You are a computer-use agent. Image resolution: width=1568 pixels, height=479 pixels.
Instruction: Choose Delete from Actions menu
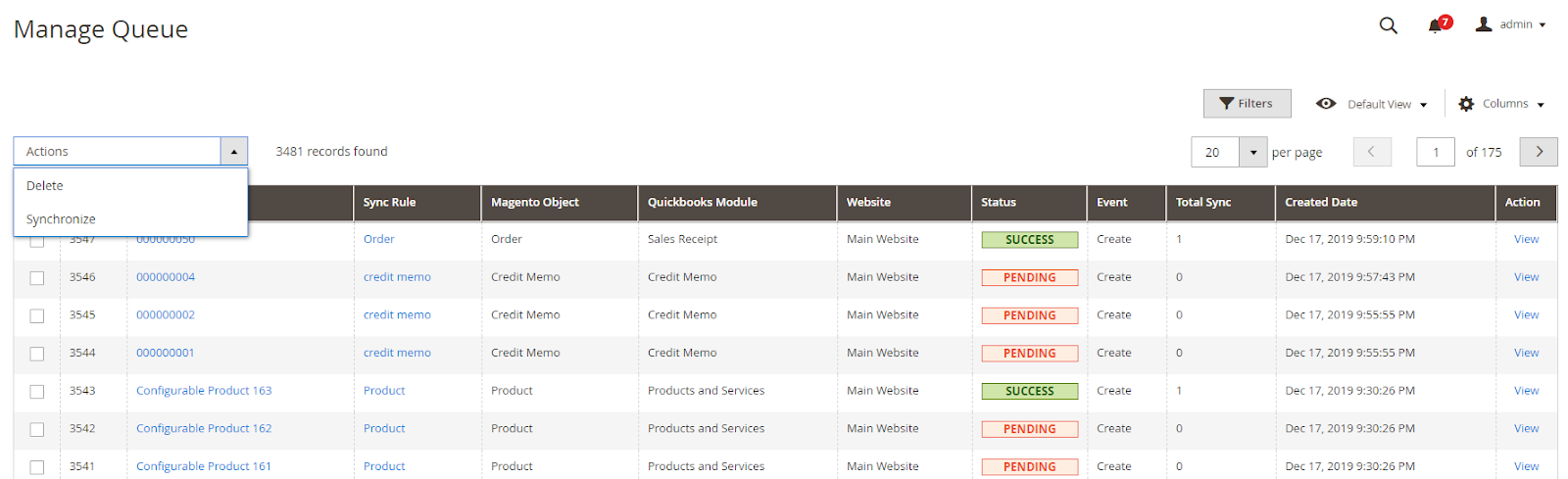(45, 186)
